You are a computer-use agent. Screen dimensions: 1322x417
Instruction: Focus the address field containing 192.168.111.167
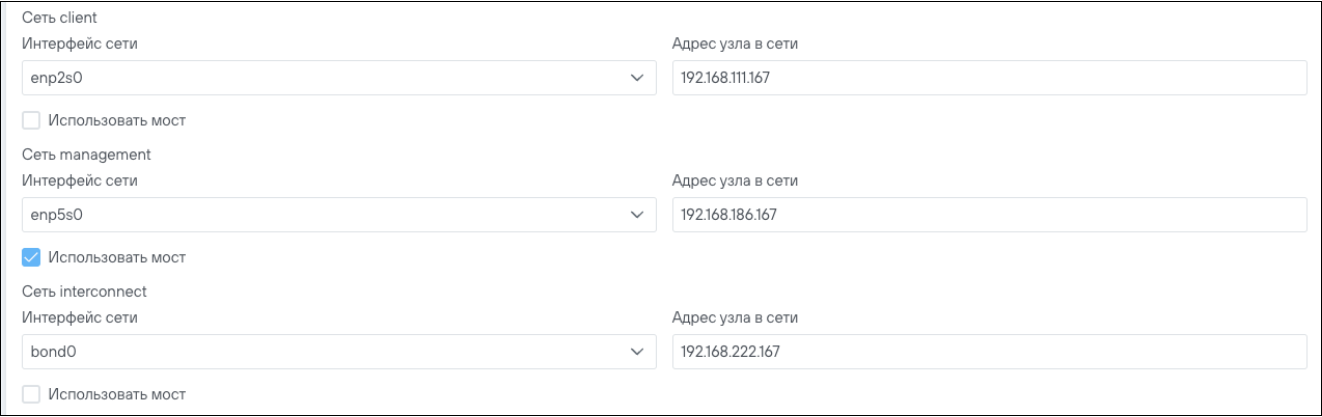pyautogui.click(x=988, y=78)
